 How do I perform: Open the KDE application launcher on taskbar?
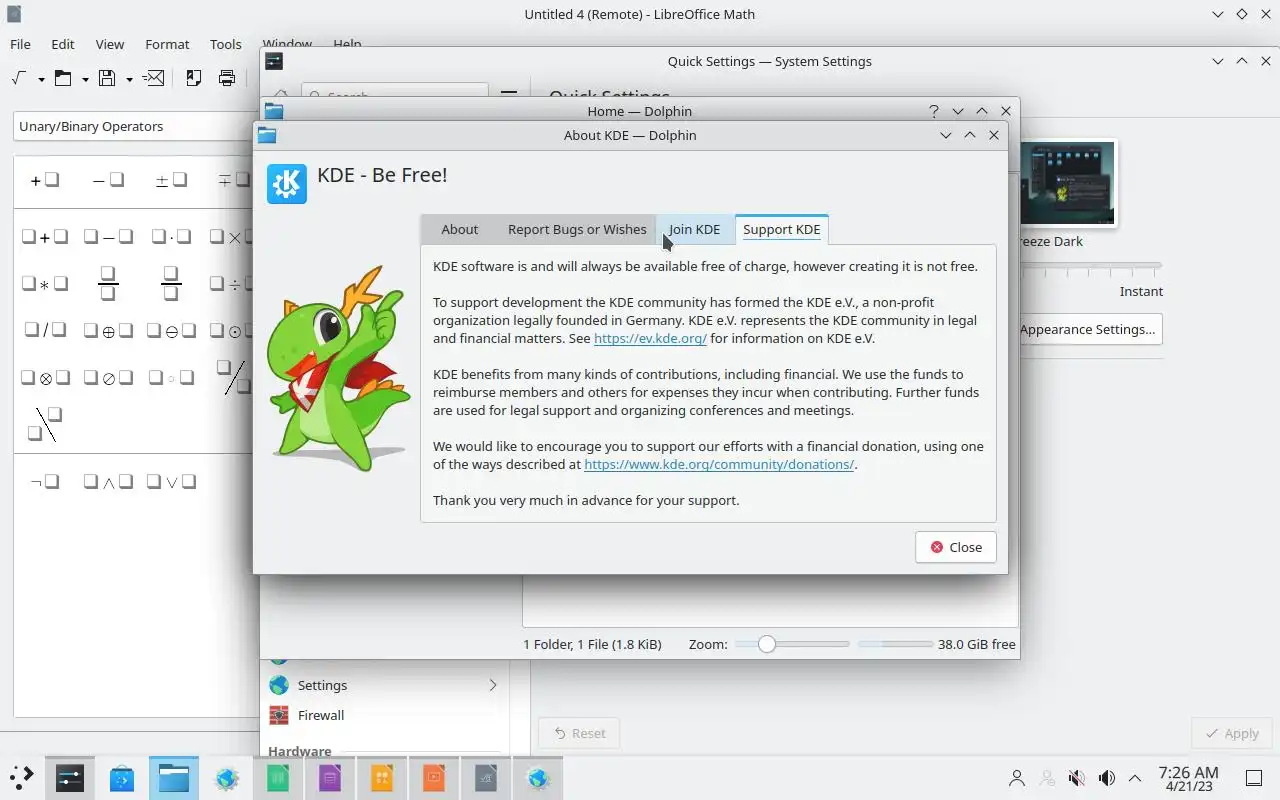point(21,777)
